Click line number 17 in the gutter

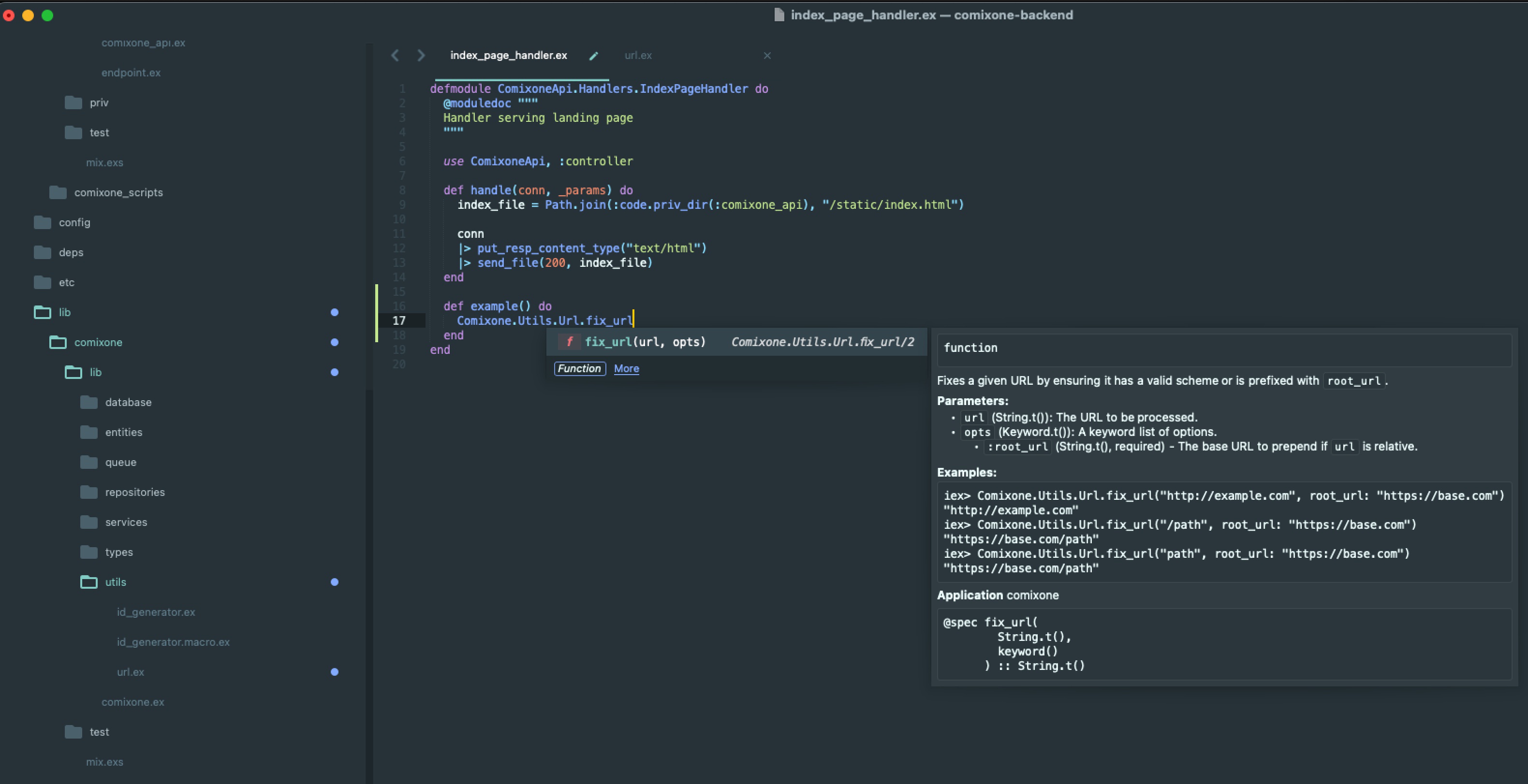[399, 320]
